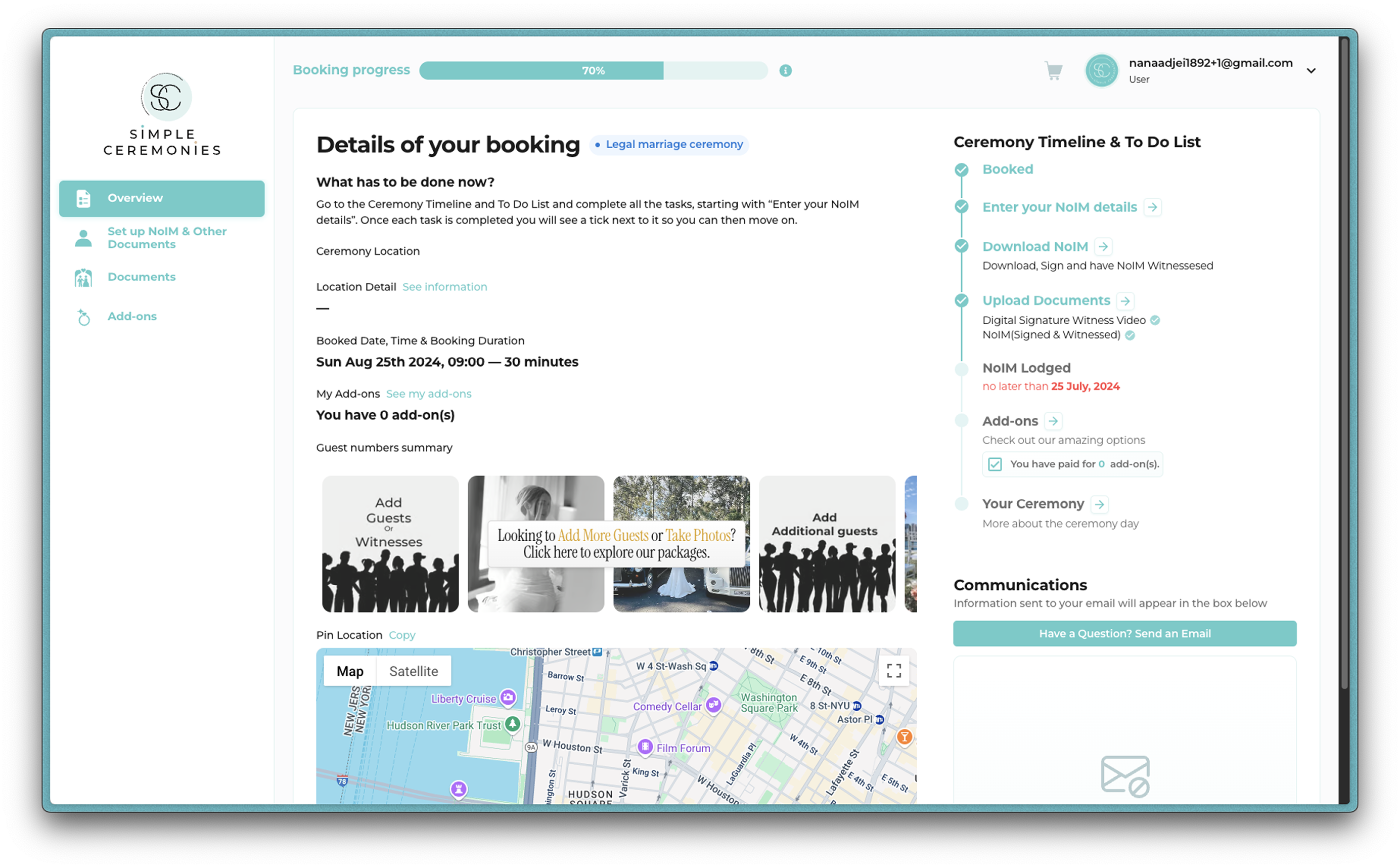Open Set up NoIM & Other Documents
The width and height of the screenshot is (1400, 868).
click(x=162, y=238)
